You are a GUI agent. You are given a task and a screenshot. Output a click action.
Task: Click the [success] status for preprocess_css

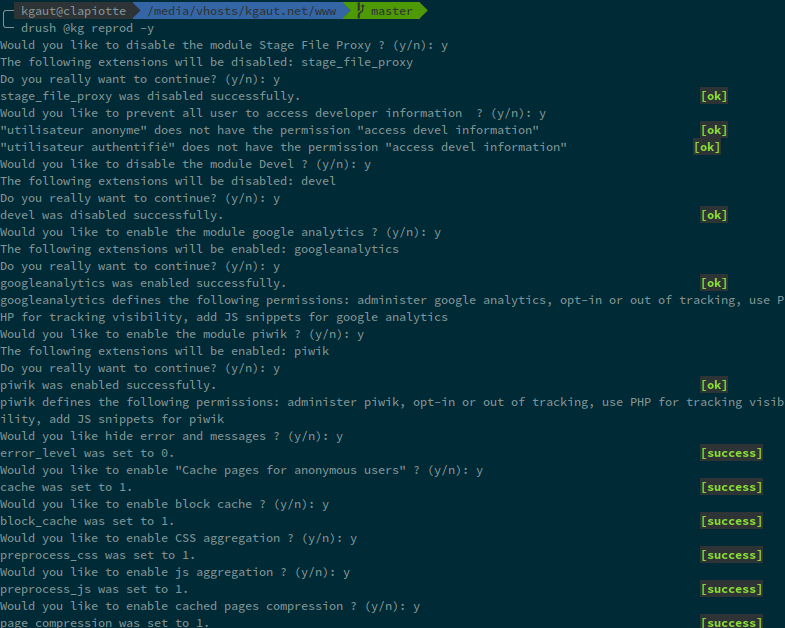(731, 556)
